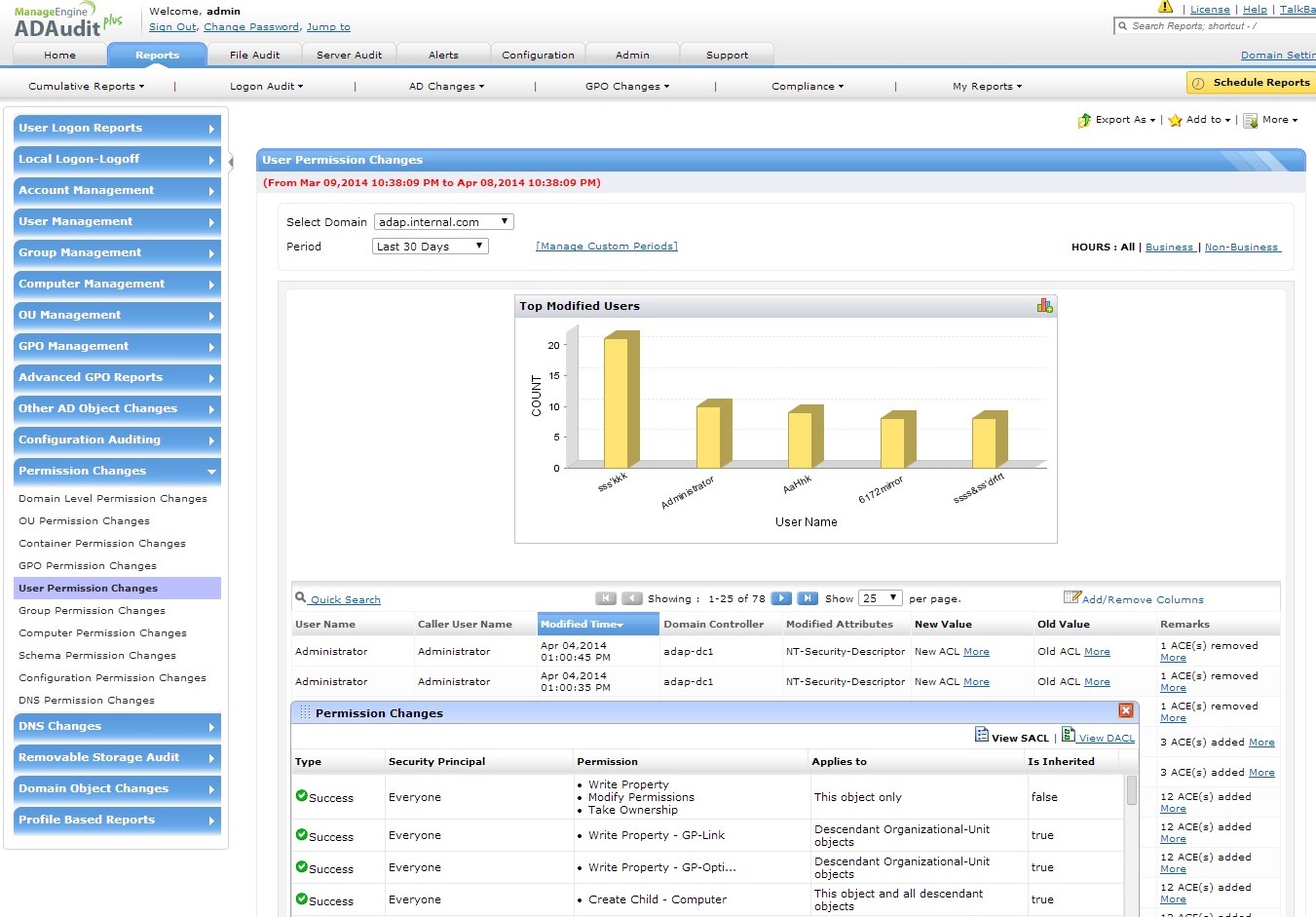Click the Schedule Reports button
Image resolution: width=1316 pixels, height=917 pixels.
(x=1251, y=83)
